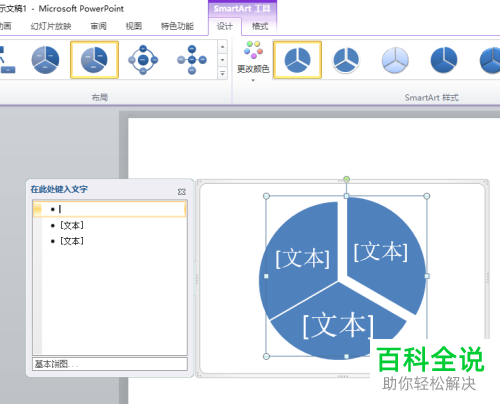Click the layout gallery up arrow
Viewport: 500px width, 404px height.
pos(222,47)
